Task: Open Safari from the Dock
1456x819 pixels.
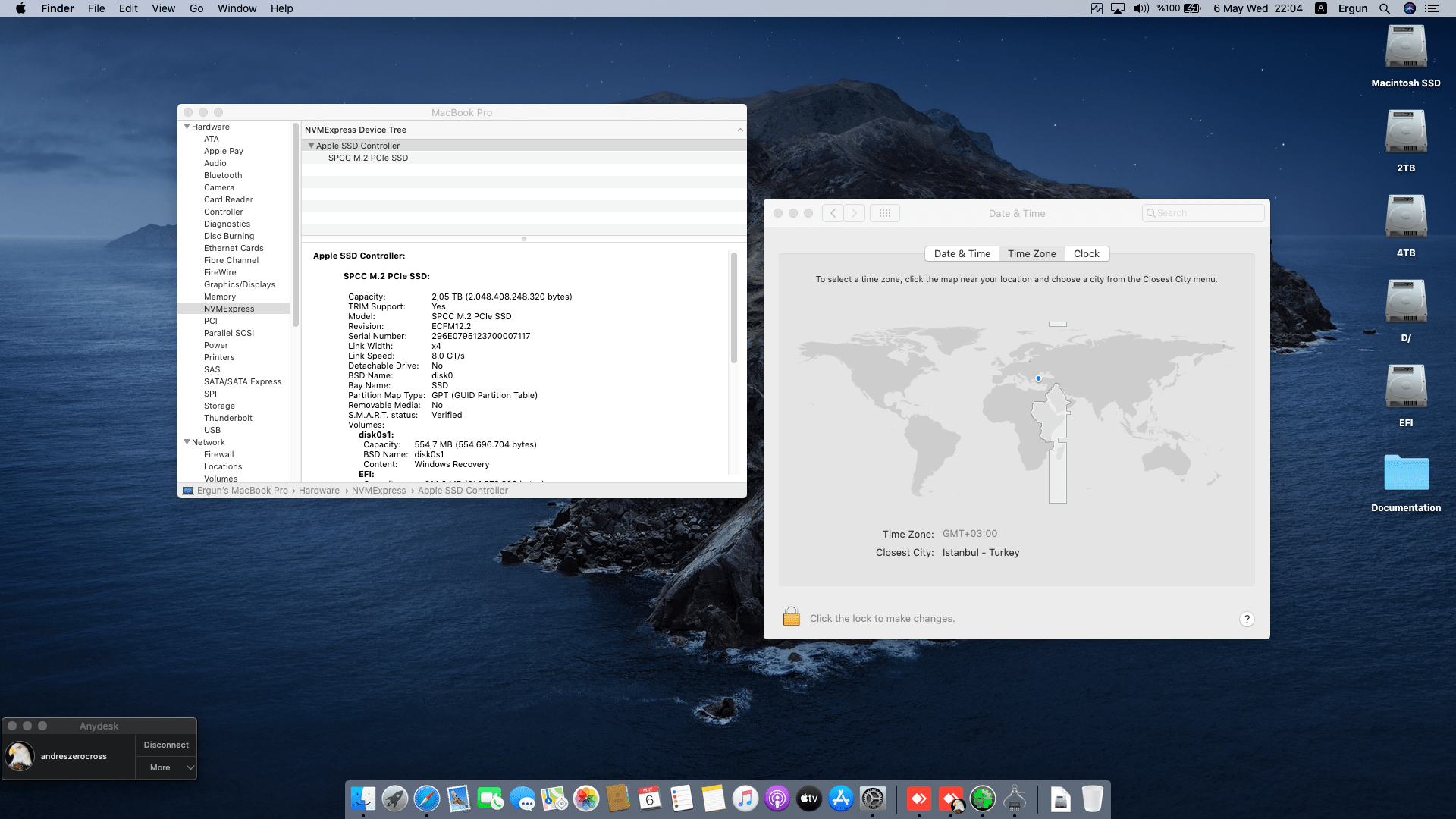Action: pos(426,799)
